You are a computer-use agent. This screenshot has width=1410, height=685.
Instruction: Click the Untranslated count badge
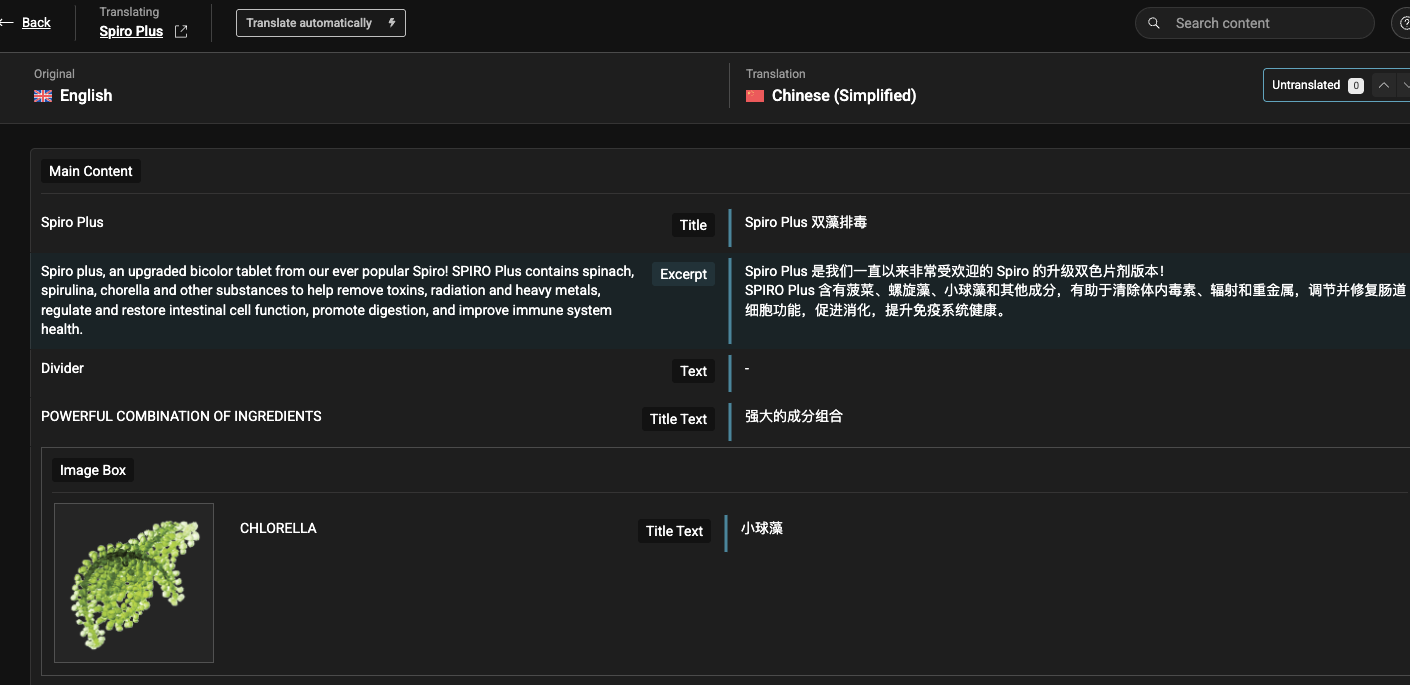point(1356,86)
